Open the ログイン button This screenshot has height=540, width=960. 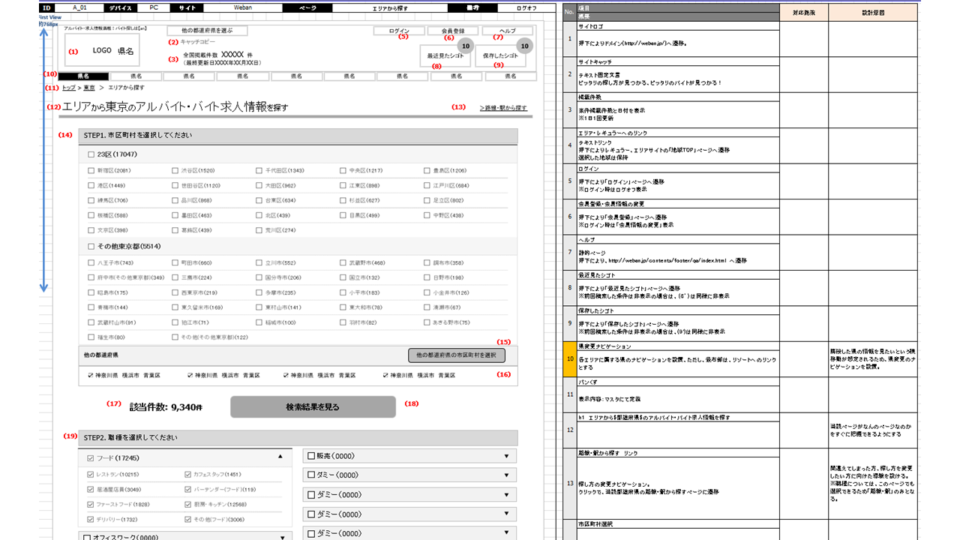pos(398,31)
